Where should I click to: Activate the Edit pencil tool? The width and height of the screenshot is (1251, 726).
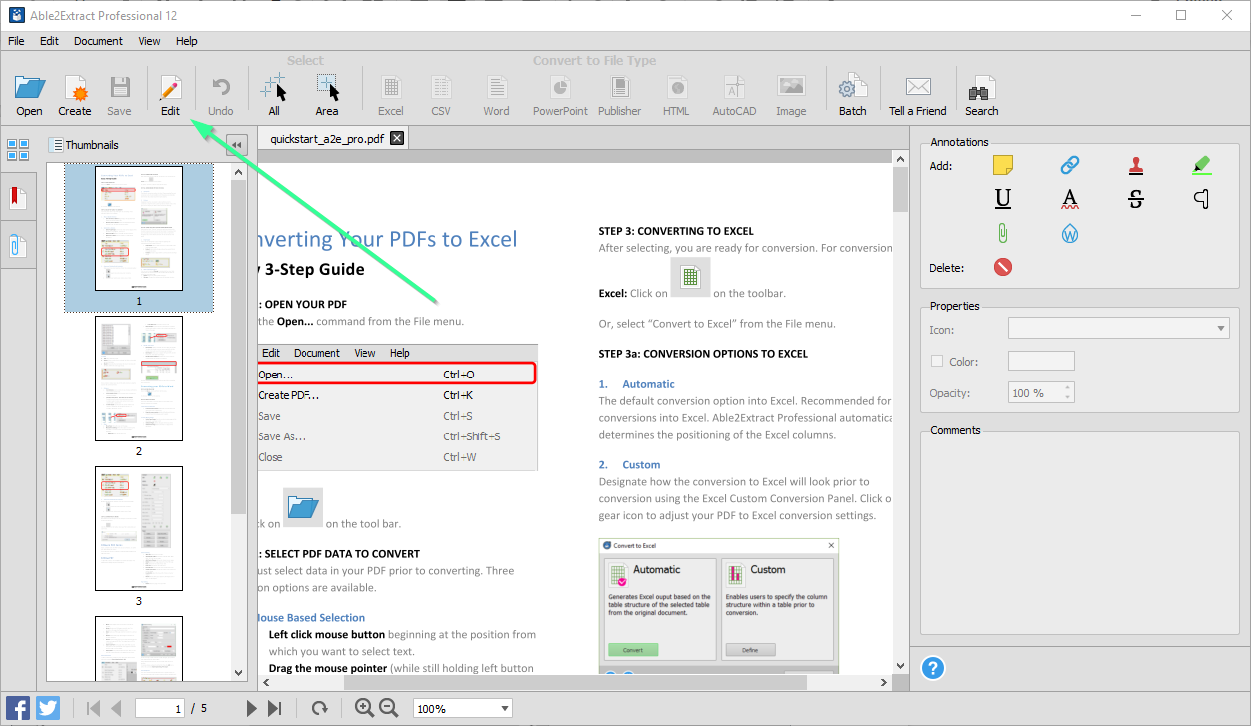tap(170, 88)
